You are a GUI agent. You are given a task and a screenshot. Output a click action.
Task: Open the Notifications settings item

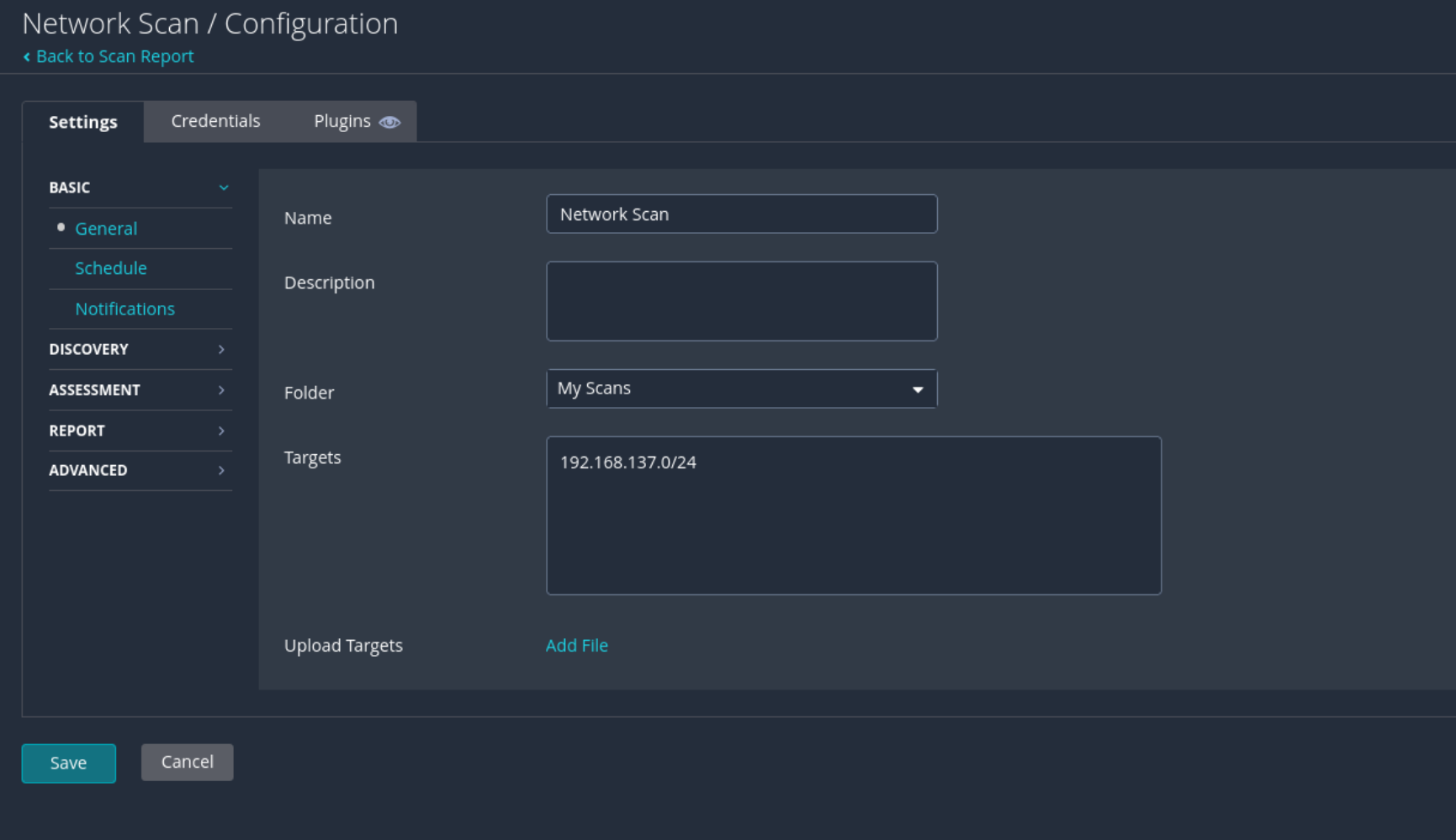click(x=125, y=309)
